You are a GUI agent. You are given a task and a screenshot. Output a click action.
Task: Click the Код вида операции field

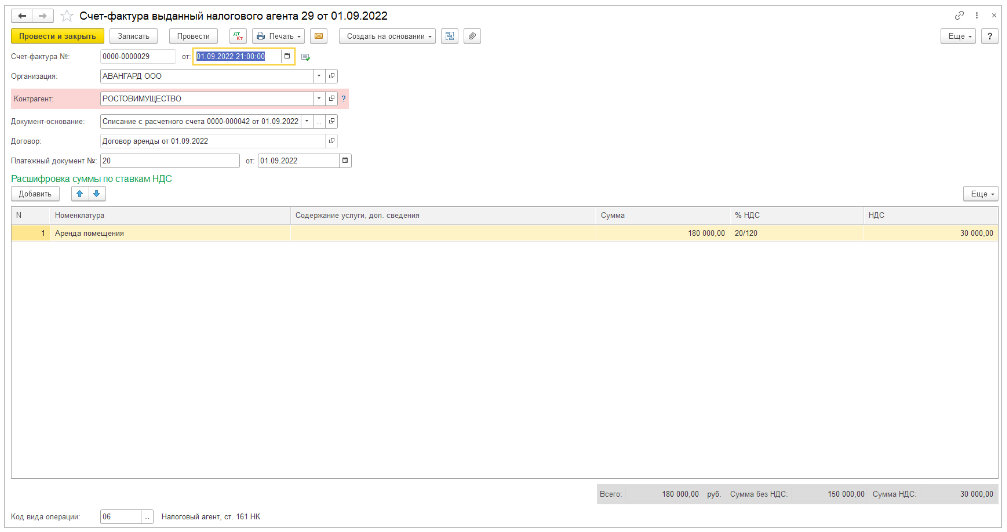pyautogui.click(x=121, y=517)
